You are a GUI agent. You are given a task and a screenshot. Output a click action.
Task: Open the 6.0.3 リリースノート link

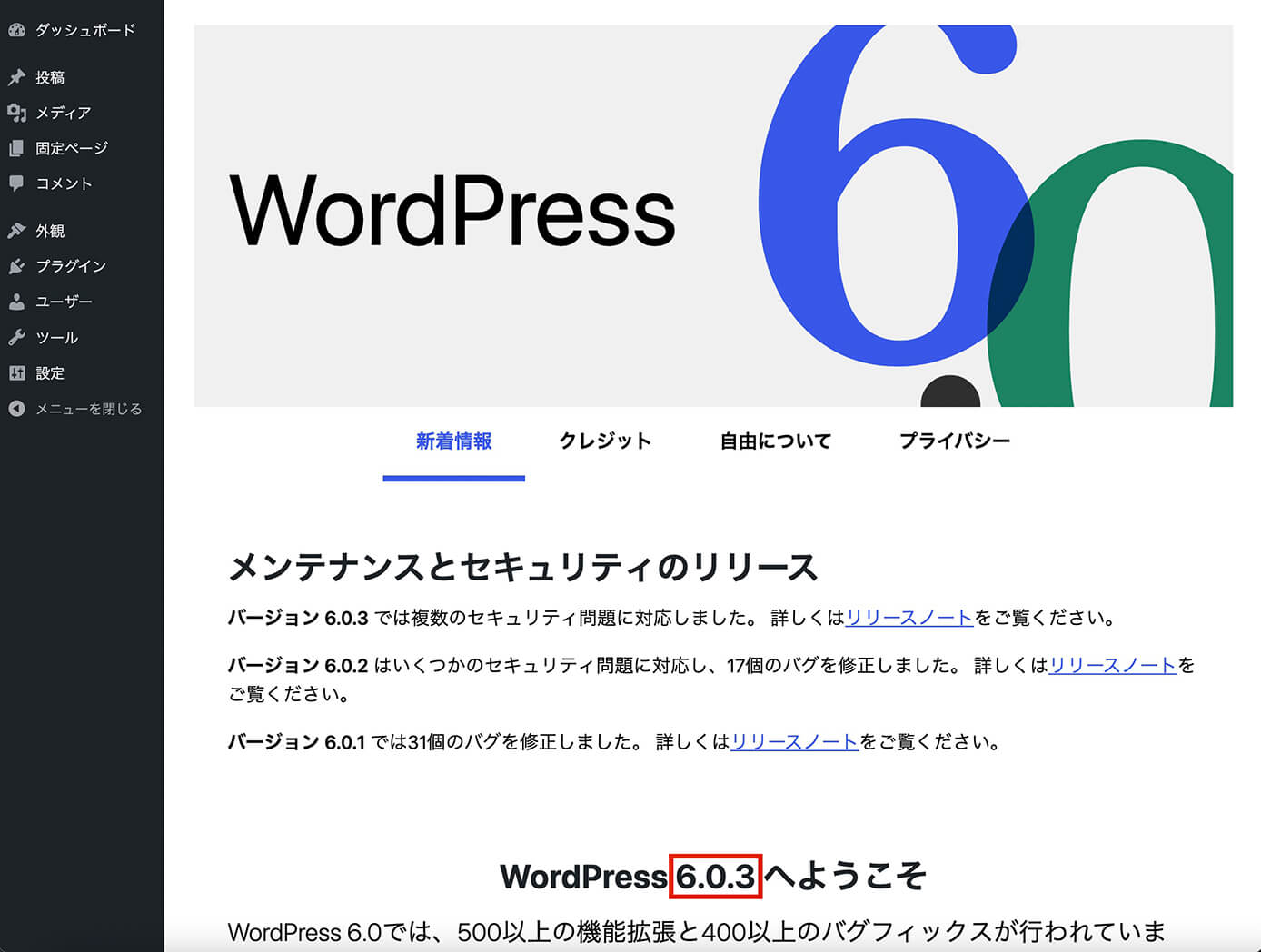[x=909, y=619]
